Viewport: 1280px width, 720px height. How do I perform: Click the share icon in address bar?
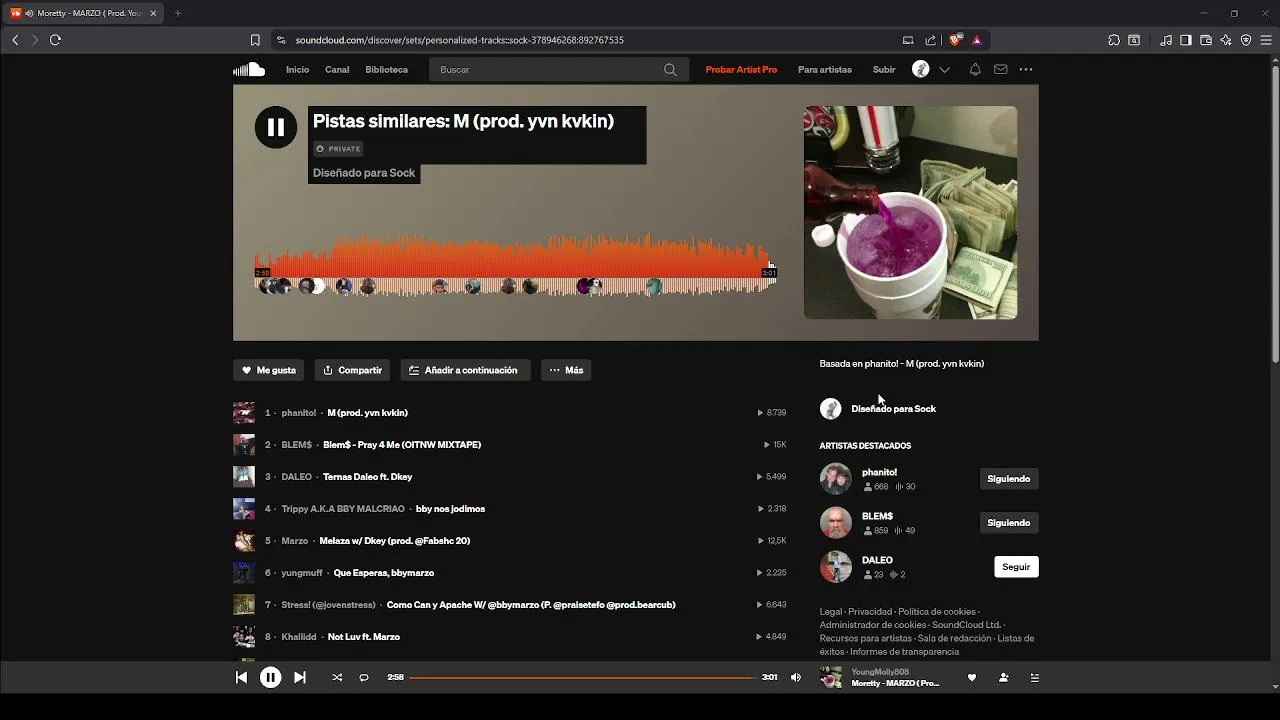[931, 40]
